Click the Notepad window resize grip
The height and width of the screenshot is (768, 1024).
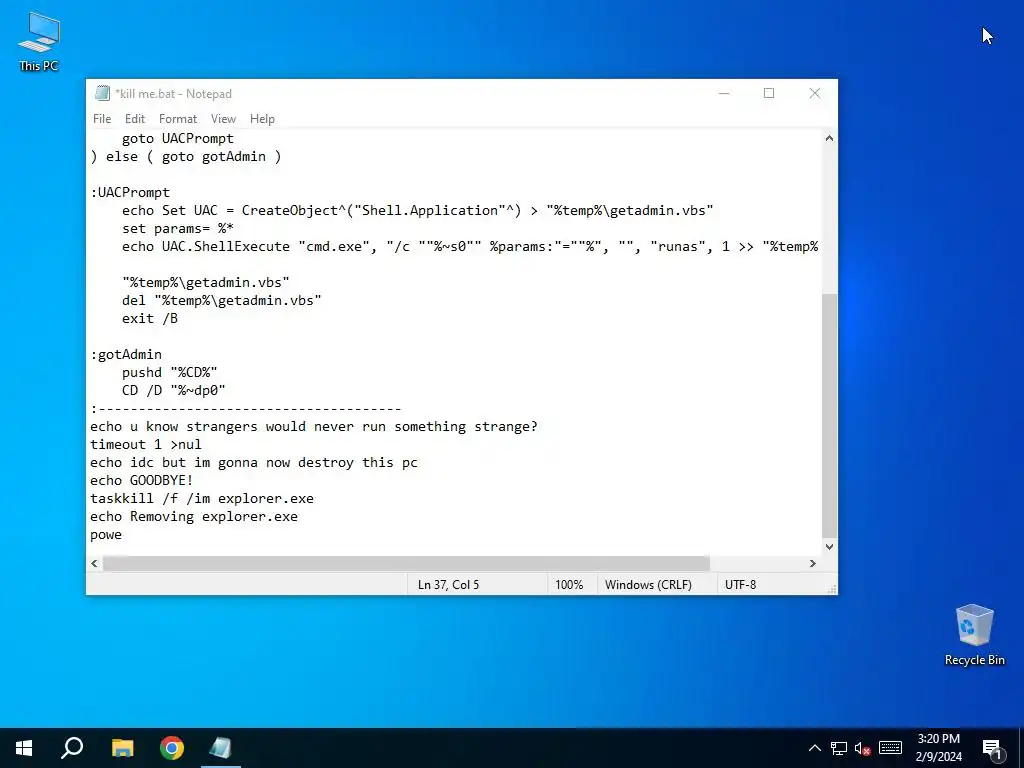coord(831,589)
